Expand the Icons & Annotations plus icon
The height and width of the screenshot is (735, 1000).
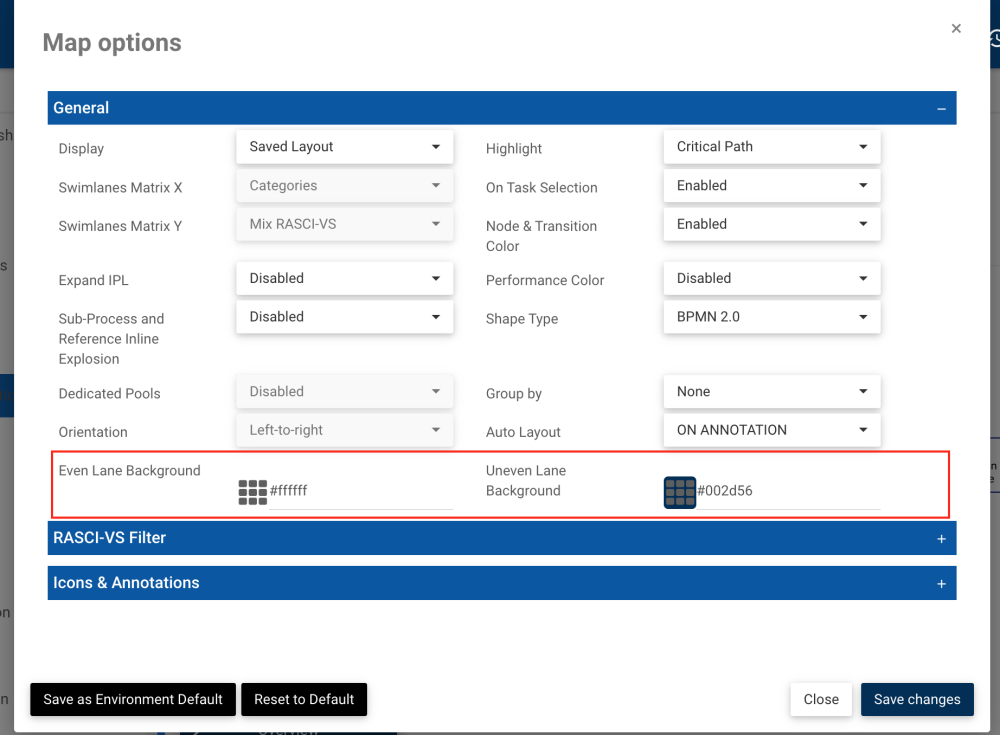tap(941, 584)
